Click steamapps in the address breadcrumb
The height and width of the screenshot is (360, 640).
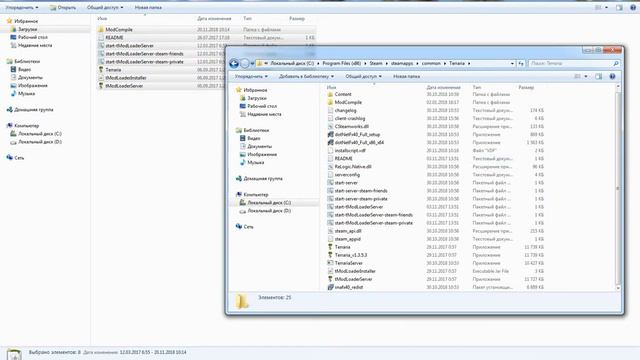pyautogui.click(x=402, y=63)
